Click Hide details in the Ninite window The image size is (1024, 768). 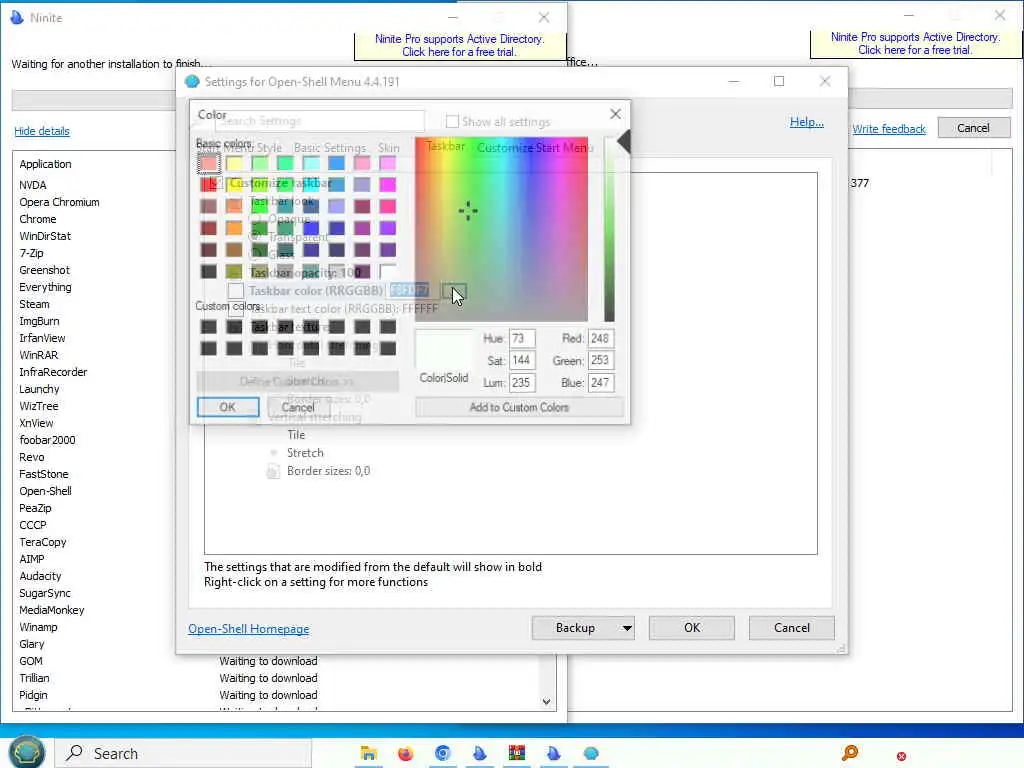point(42,131)
